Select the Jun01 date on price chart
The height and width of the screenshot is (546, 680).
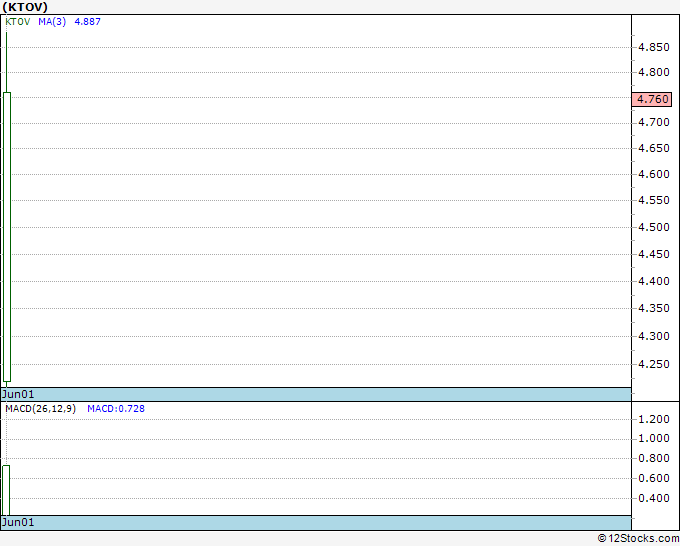point(17,395)
